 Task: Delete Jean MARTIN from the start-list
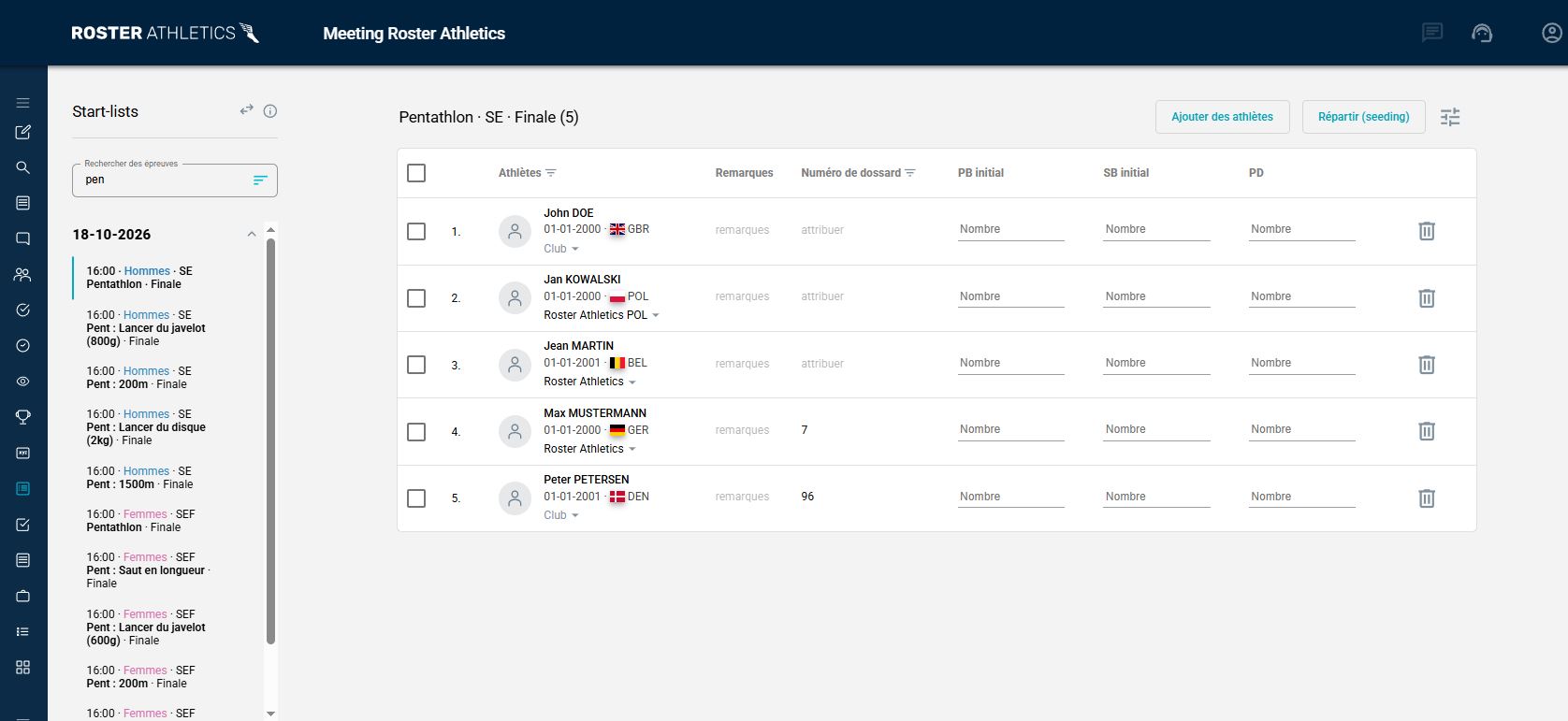pos(1427,365)
